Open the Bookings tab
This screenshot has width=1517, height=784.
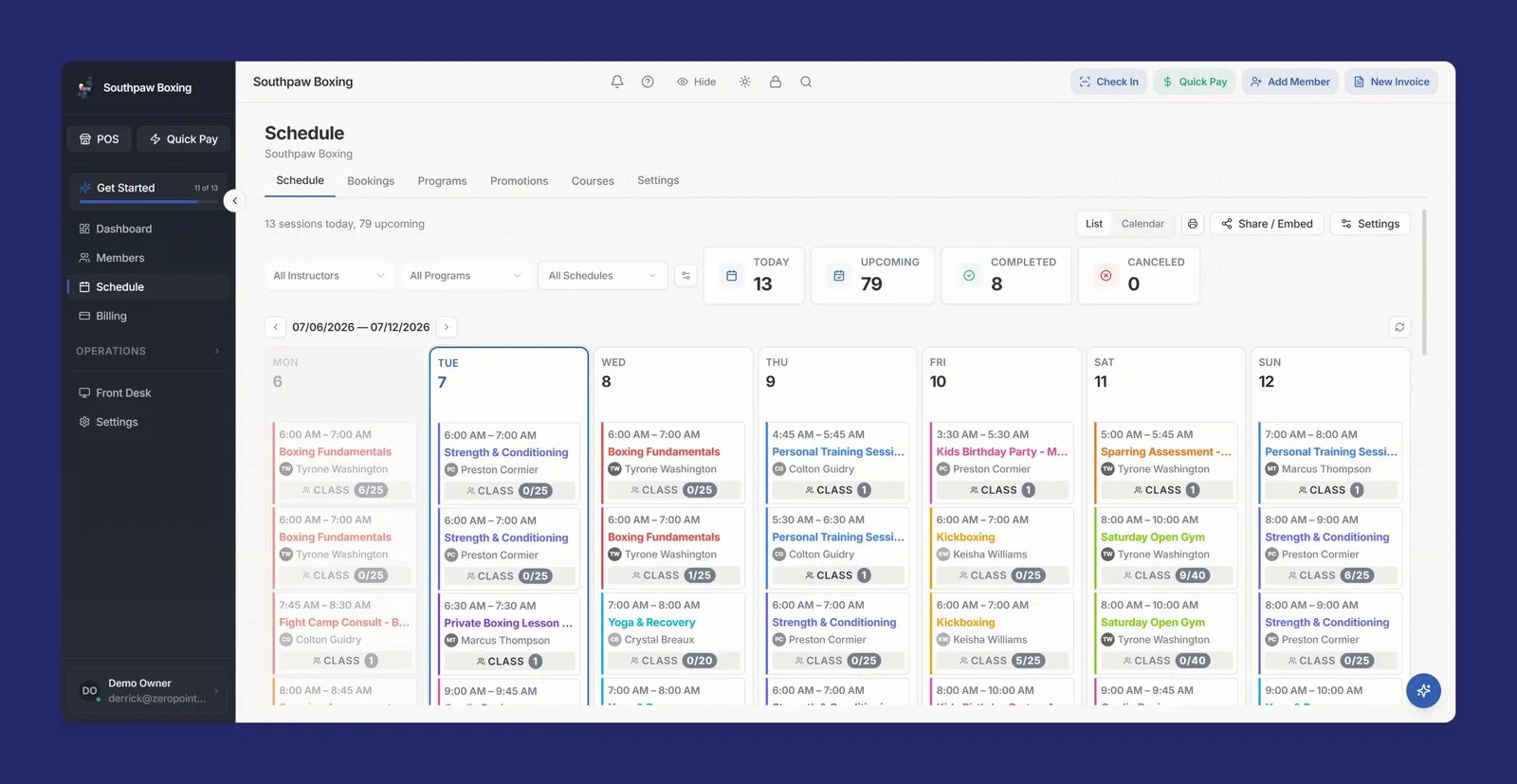point(371,181)
